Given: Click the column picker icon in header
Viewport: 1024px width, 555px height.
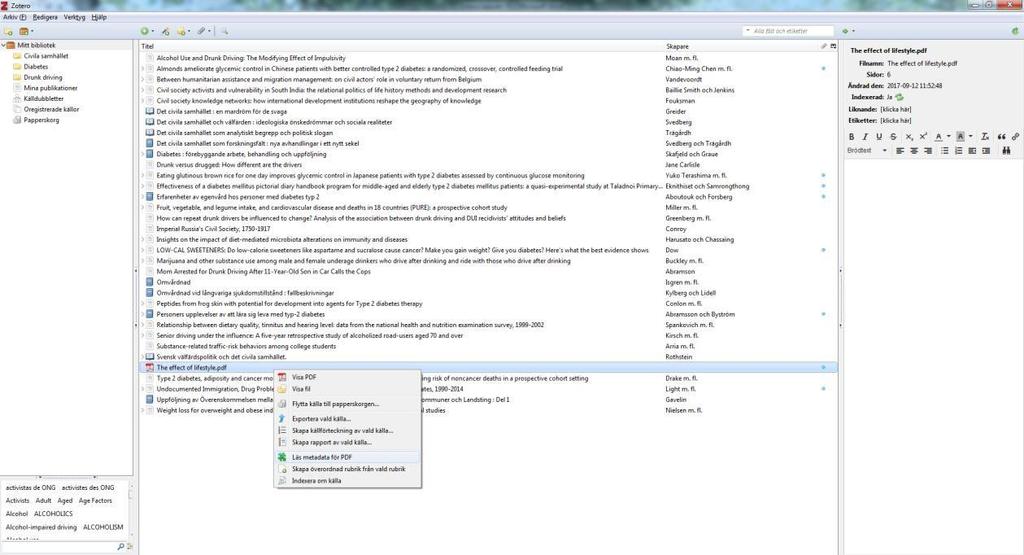Looking at the screenshot, I should point(833,46).
